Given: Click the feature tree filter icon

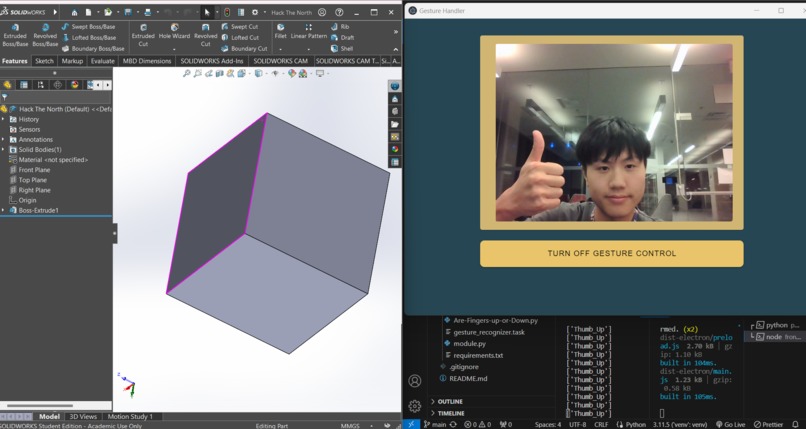Looking at the screenshot, I should coord(5,97).
